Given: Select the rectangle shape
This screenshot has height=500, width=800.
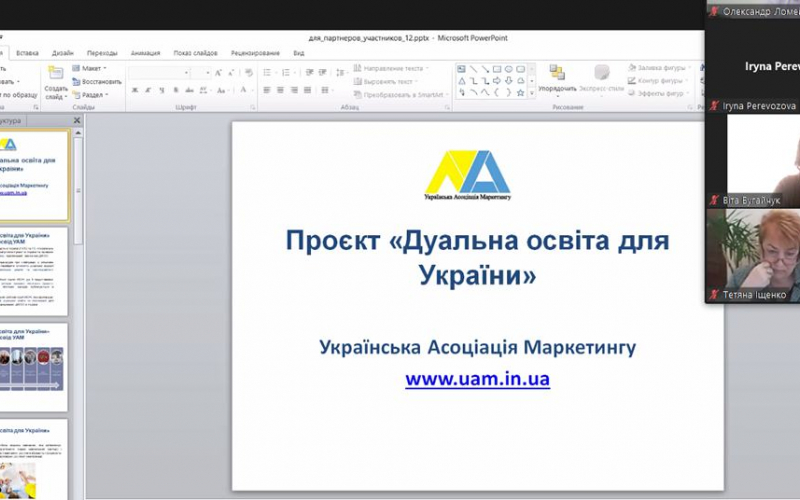Looking at the screenshot, I should pyautogui.click(x=496, y=69).
